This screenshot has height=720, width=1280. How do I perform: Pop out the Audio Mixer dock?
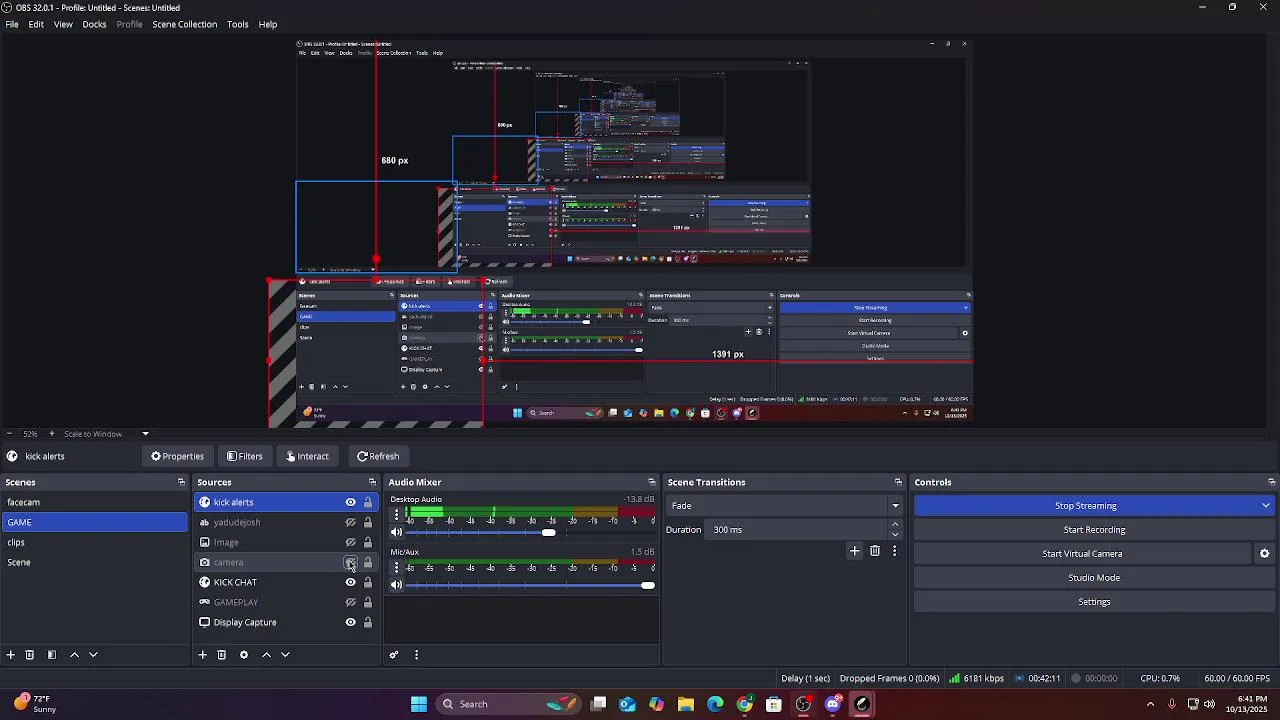pyautogui.click(x=651, y=482)
